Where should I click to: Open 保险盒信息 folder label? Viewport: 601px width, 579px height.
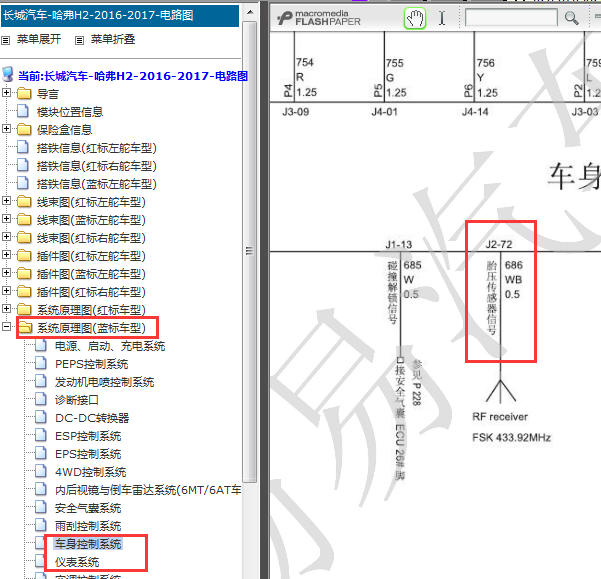click(x=64, y=130)
